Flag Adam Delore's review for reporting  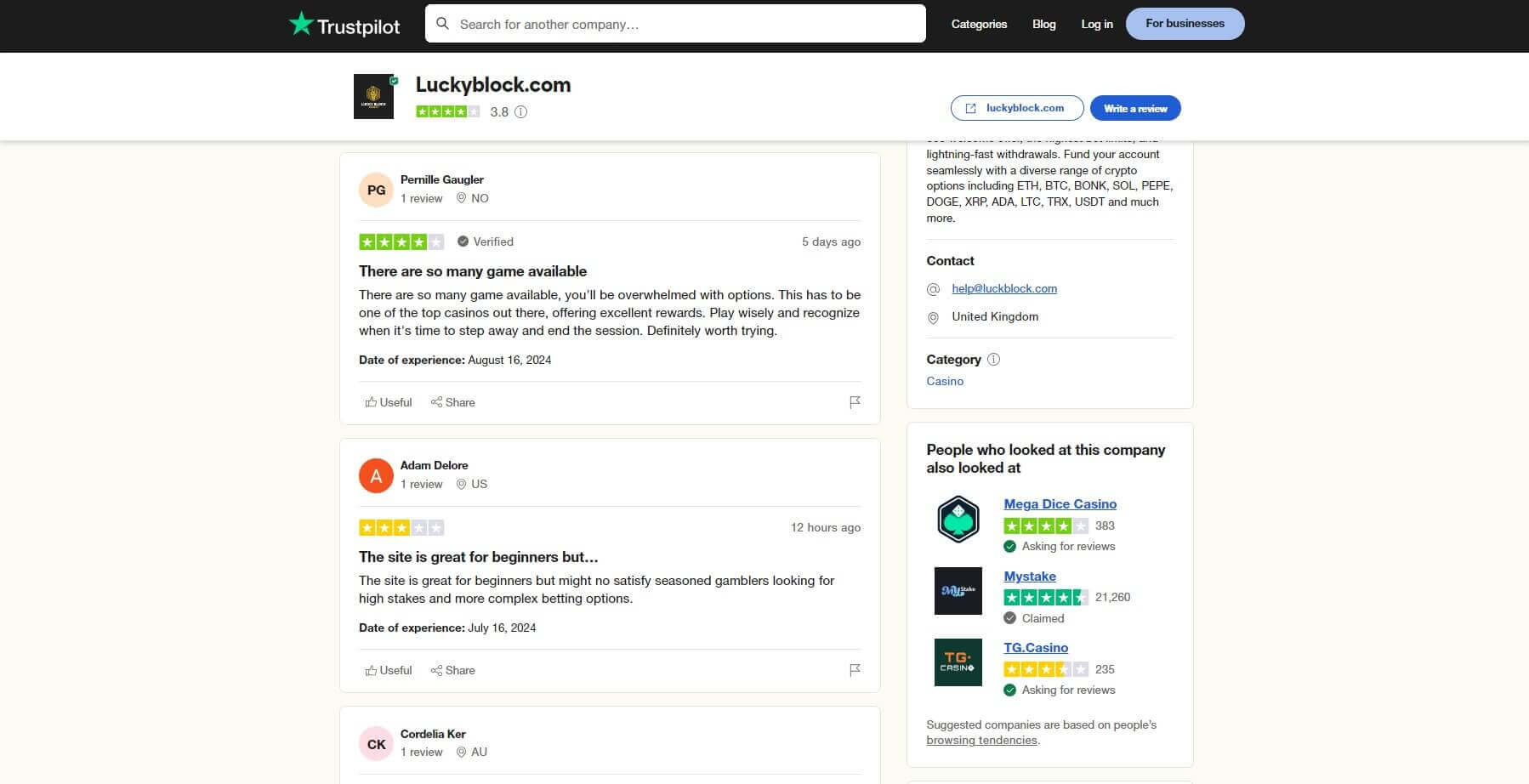(855, 670)
